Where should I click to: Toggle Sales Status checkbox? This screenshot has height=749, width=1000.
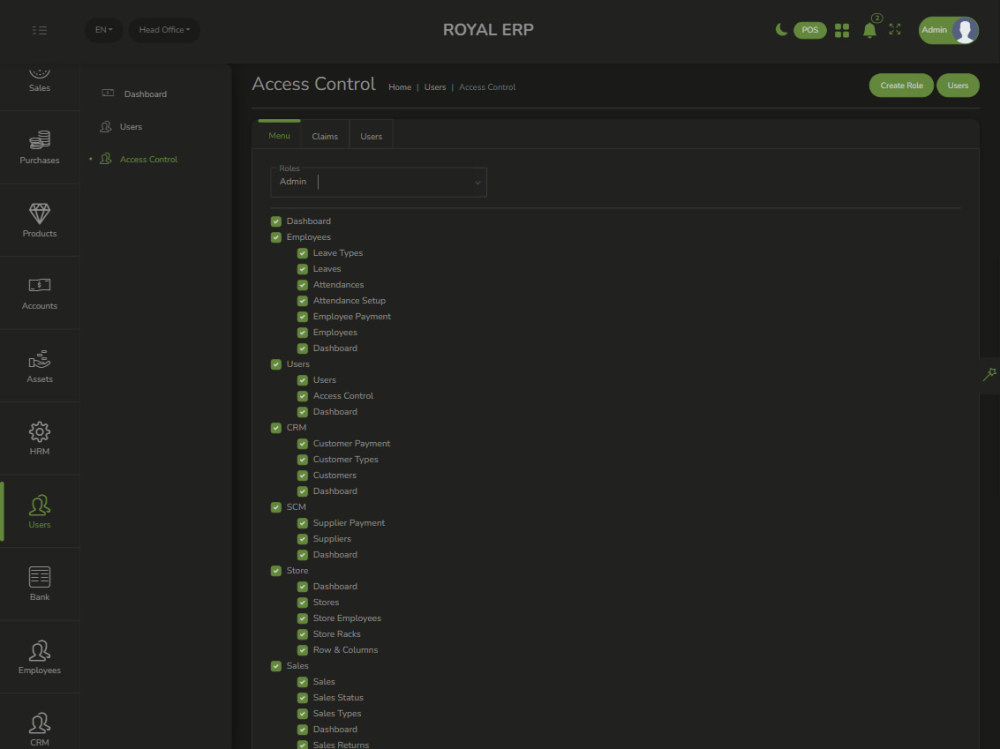(x=303, y=698)
